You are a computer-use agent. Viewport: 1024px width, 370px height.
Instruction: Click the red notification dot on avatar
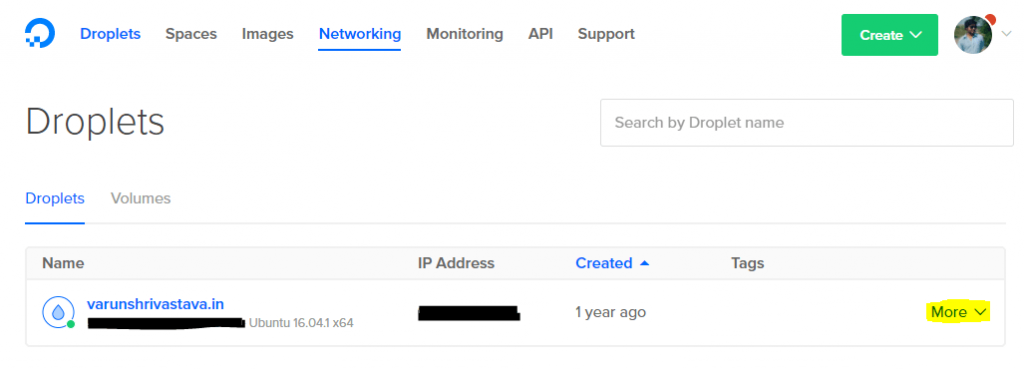coord(990,19)
